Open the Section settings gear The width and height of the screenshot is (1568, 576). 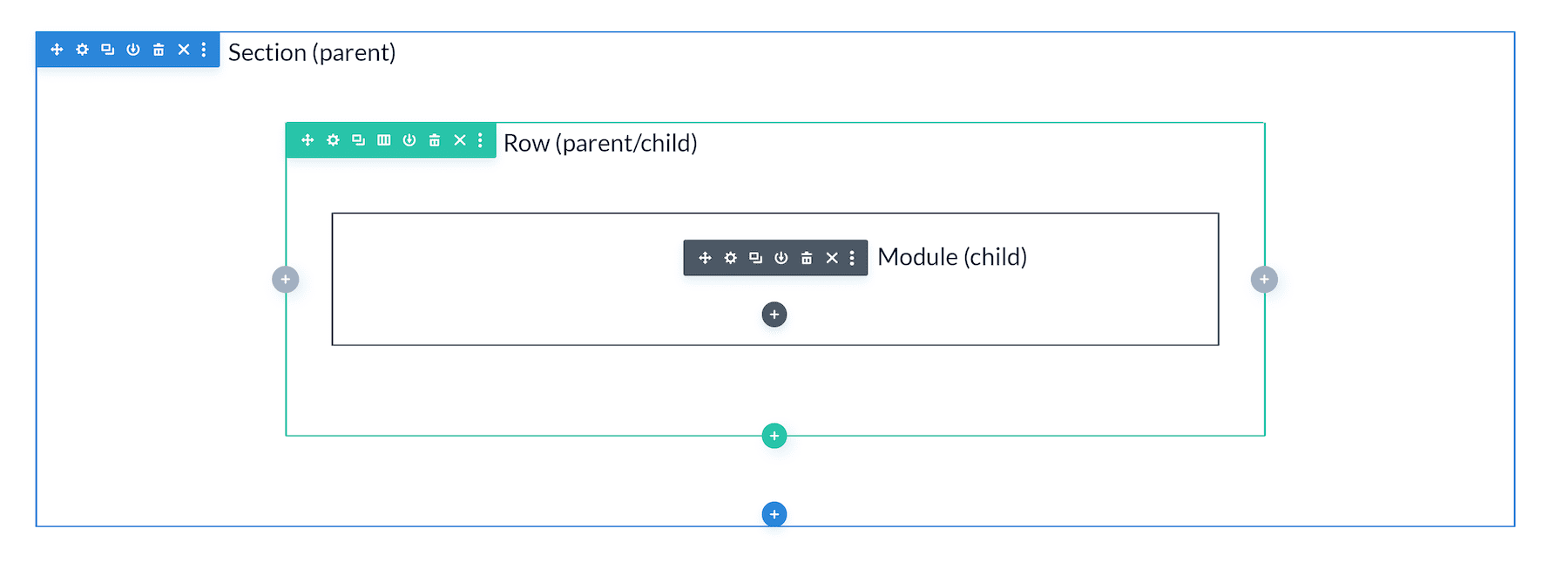tap(82, 50)
